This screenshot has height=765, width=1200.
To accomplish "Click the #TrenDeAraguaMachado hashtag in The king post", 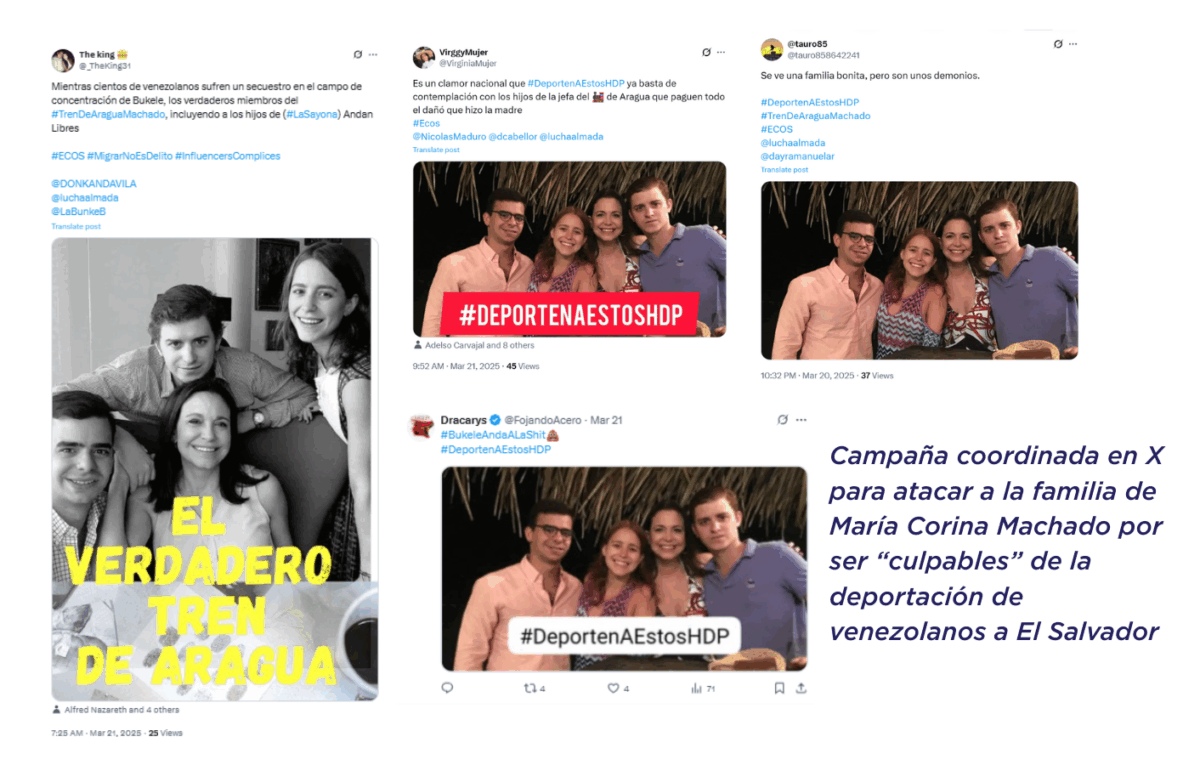I will (109, 114).
